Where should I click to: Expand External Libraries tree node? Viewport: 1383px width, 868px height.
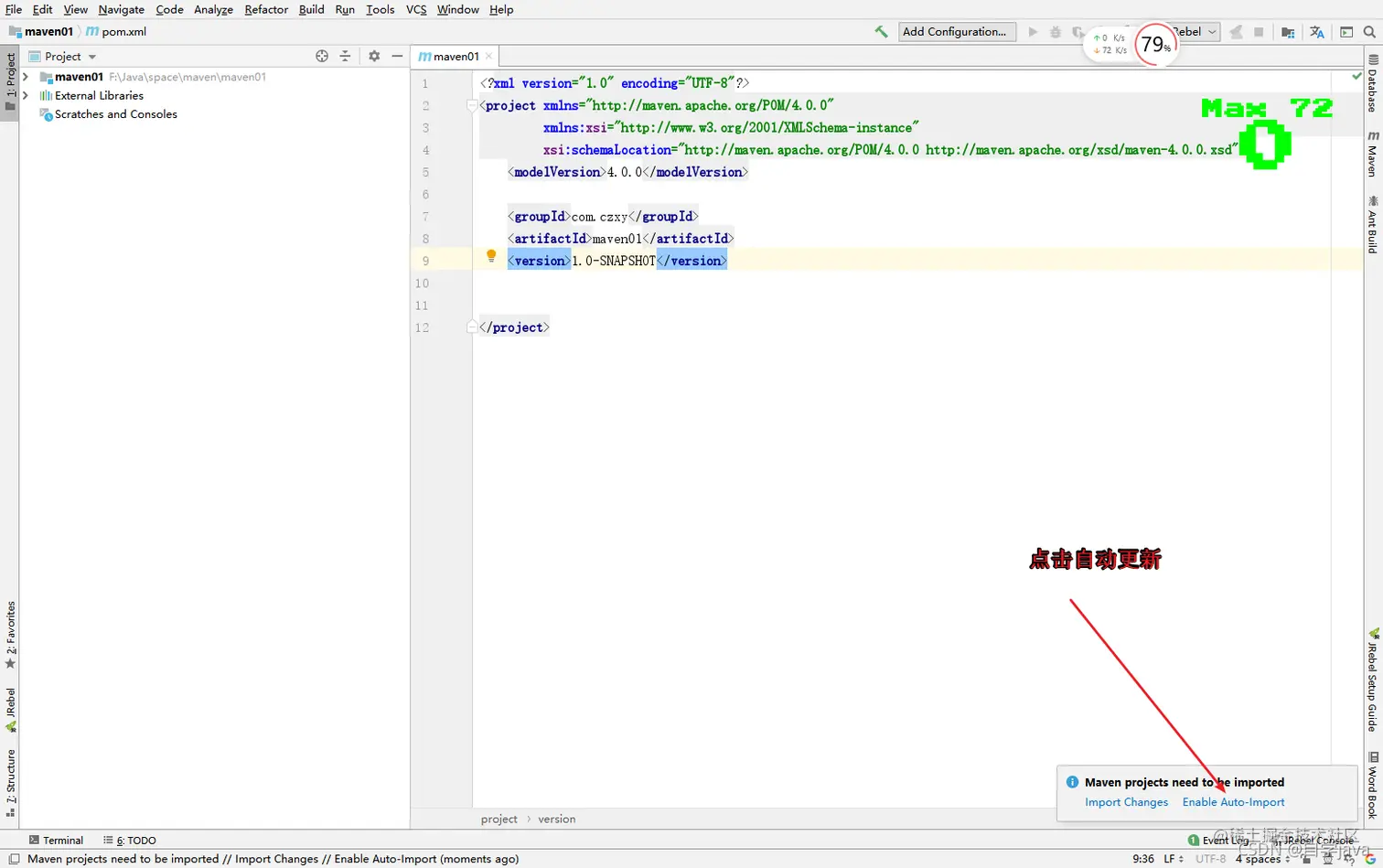(26, 95)
